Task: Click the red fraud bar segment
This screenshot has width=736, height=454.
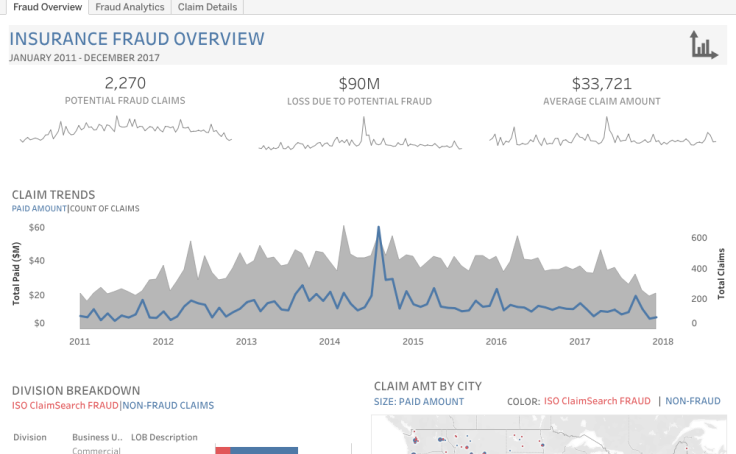Action: click(222, 450)
